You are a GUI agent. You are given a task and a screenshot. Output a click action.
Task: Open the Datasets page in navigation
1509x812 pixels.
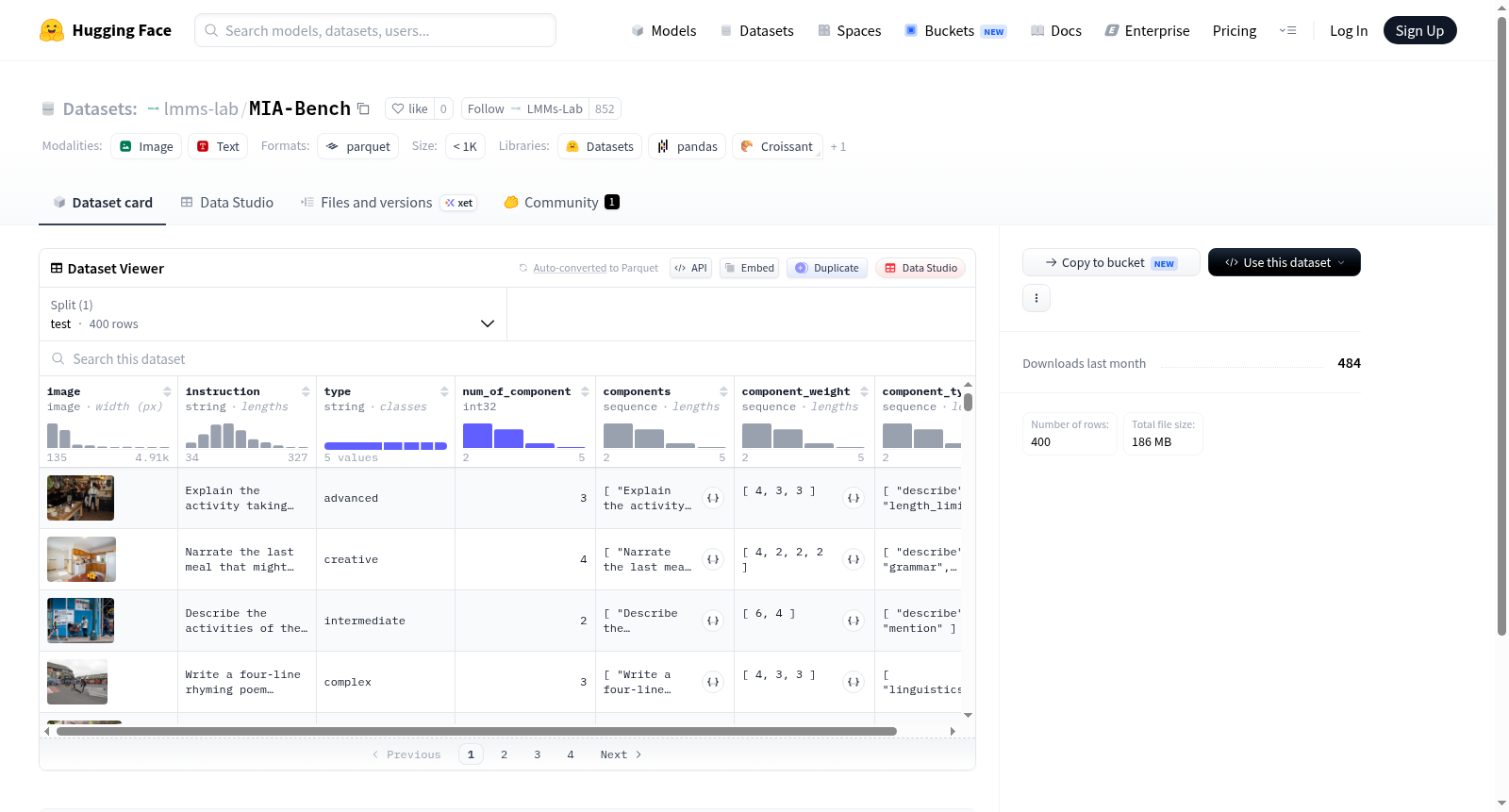(x=756, y=31)
